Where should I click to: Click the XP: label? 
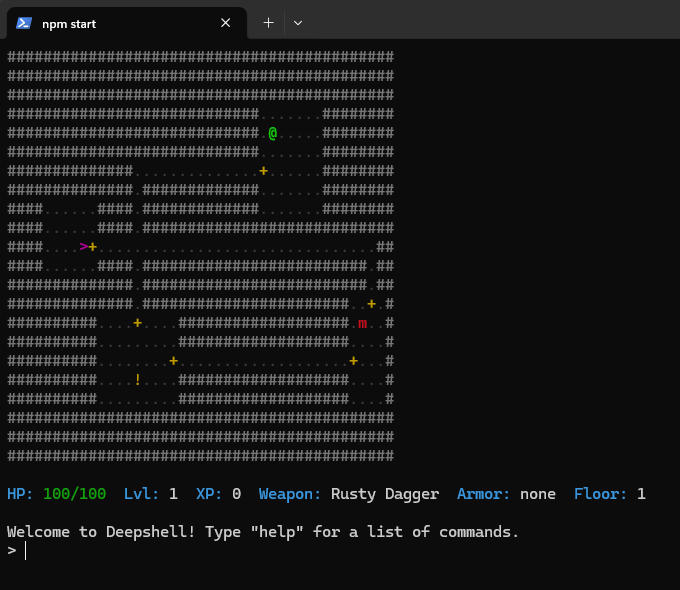pos(209,494)
